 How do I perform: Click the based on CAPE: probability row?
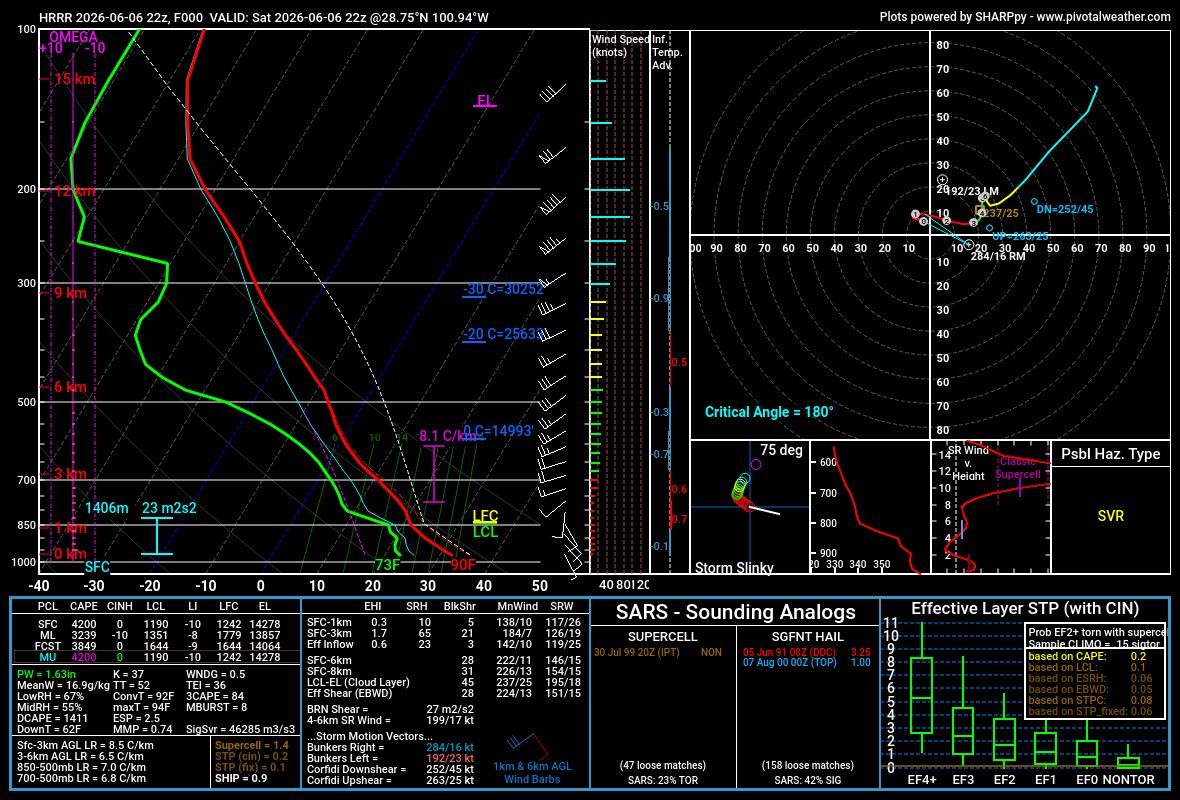click(x=1087, y=656)
